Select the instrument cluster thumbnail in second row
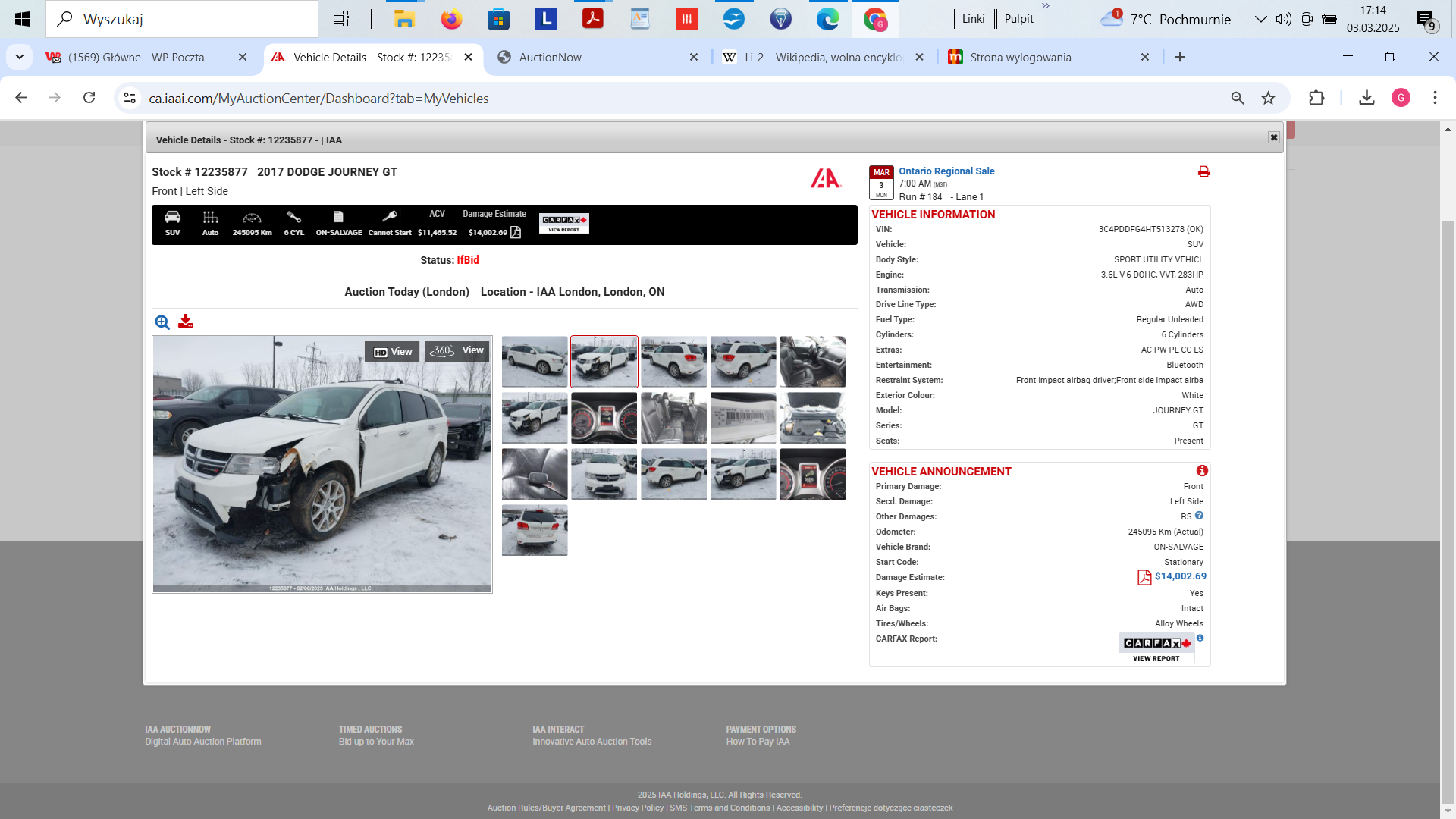The width and height of the screenshot is (1456, 819). [x=604, y=418]
